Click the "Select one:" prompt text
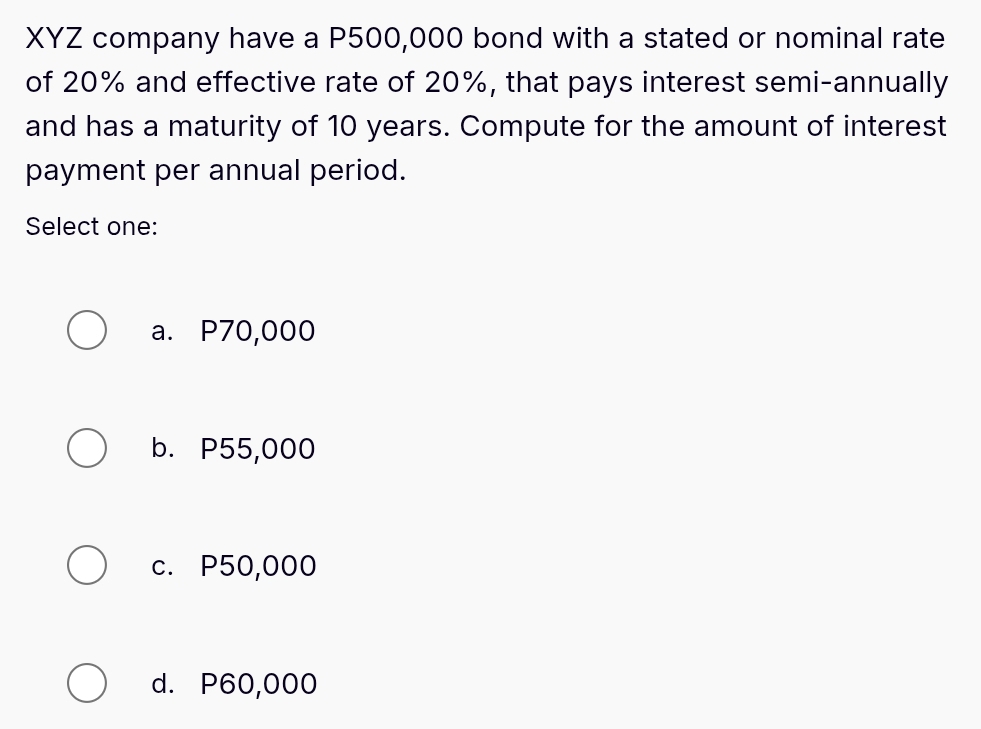 pyautogui.click(x=91, y=227)
